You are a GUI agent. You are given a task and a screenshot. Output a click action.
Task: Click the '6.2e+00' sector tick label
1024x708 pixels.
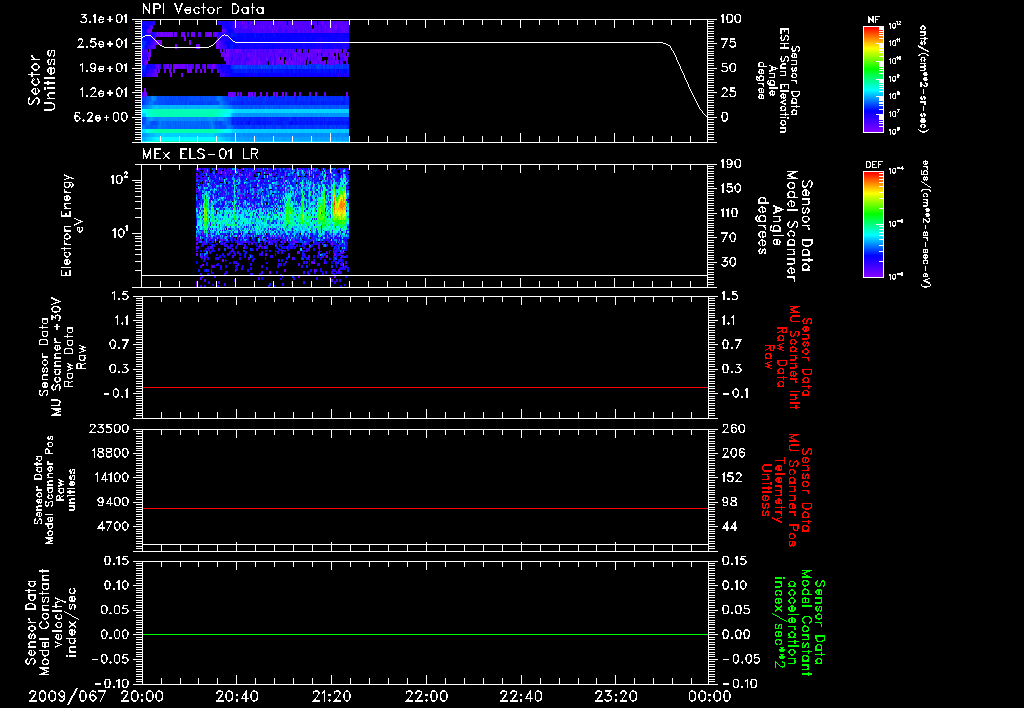(x=103, y=117)
